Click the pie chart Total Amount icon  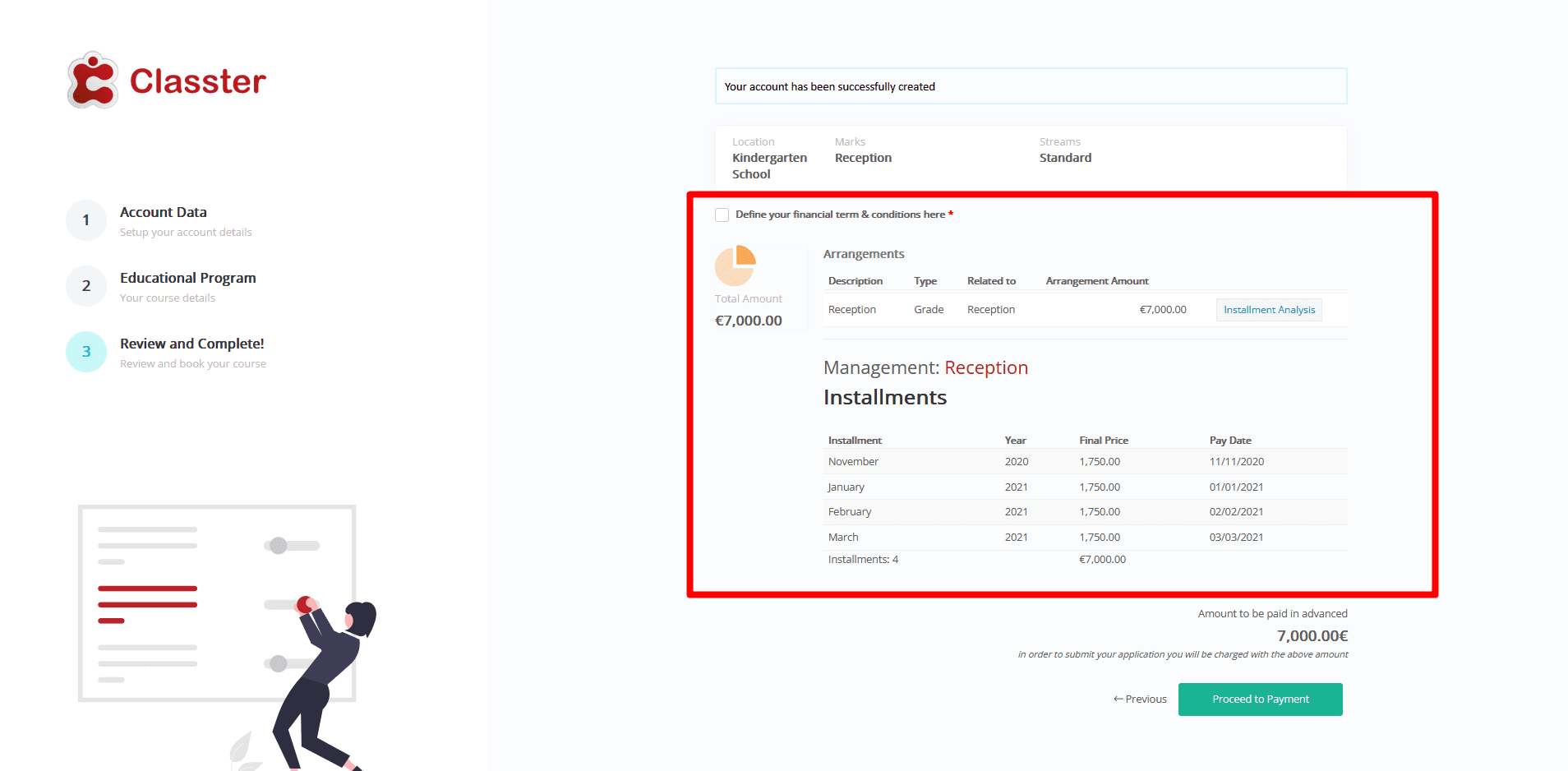[x=736, y=265]
